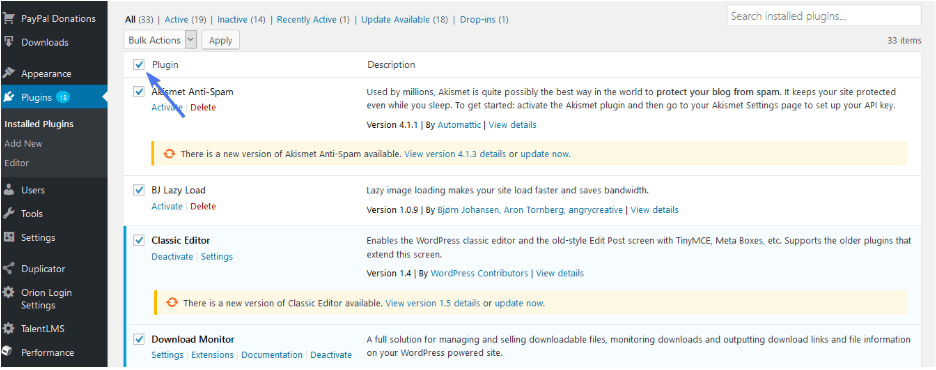Click the Apply button

coord(220,40)
